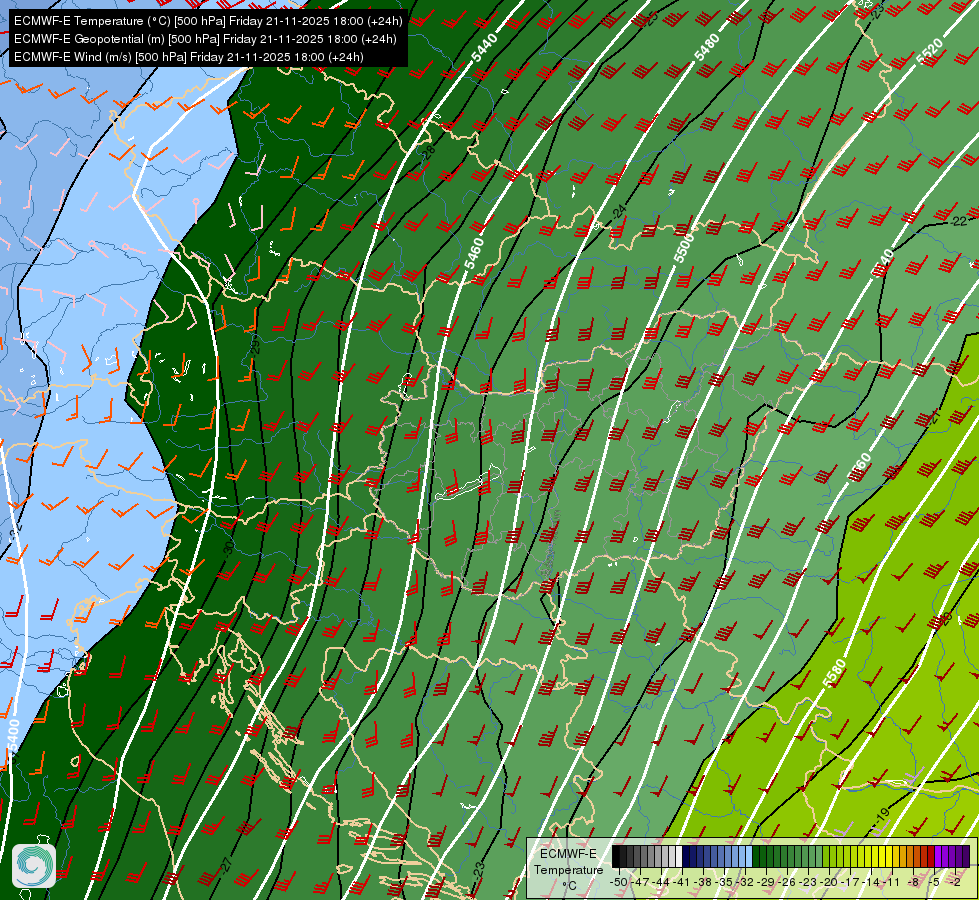
Task: Click the Wind 500 hPa title line
Action: pos(189,57)
